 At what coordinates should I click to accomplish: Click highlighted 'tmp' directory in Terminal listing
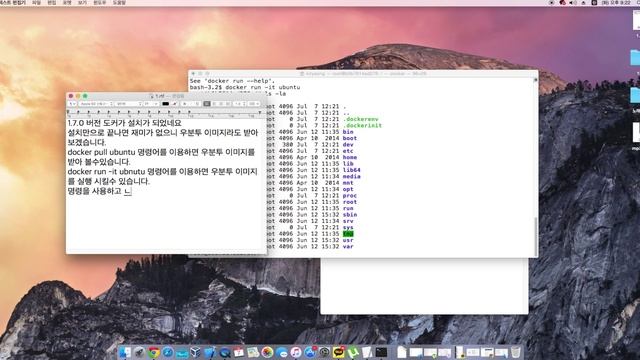point(348,233)
